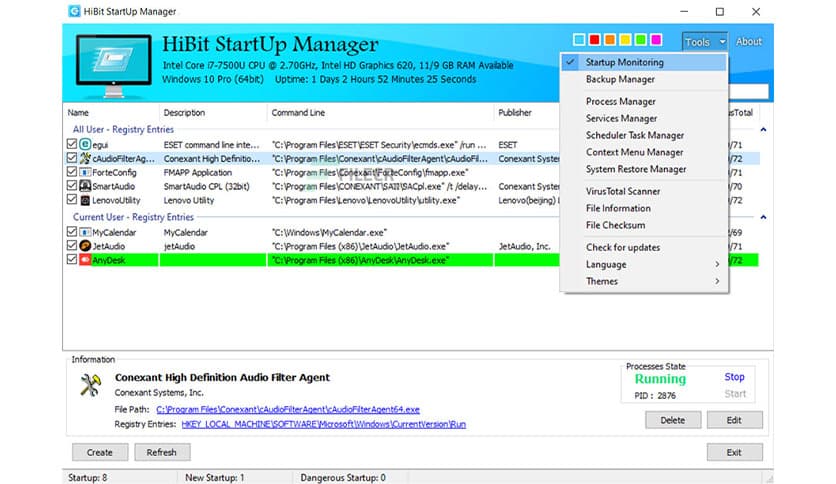Click the Edit button
This screenshot has height=484, width=836.
pos(734,420)
